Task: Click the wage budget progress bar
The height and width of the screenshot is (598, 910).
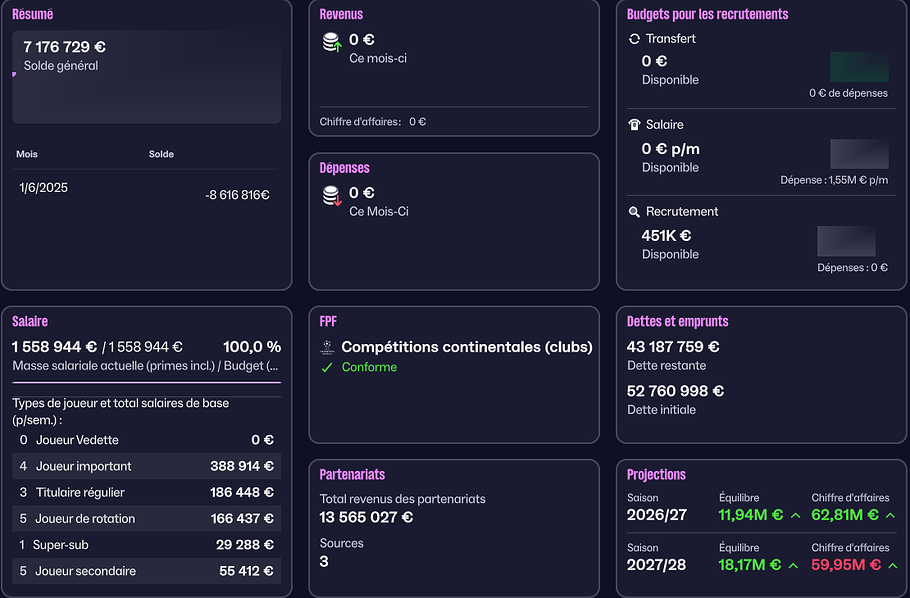Action: click(x=146, y=382)
